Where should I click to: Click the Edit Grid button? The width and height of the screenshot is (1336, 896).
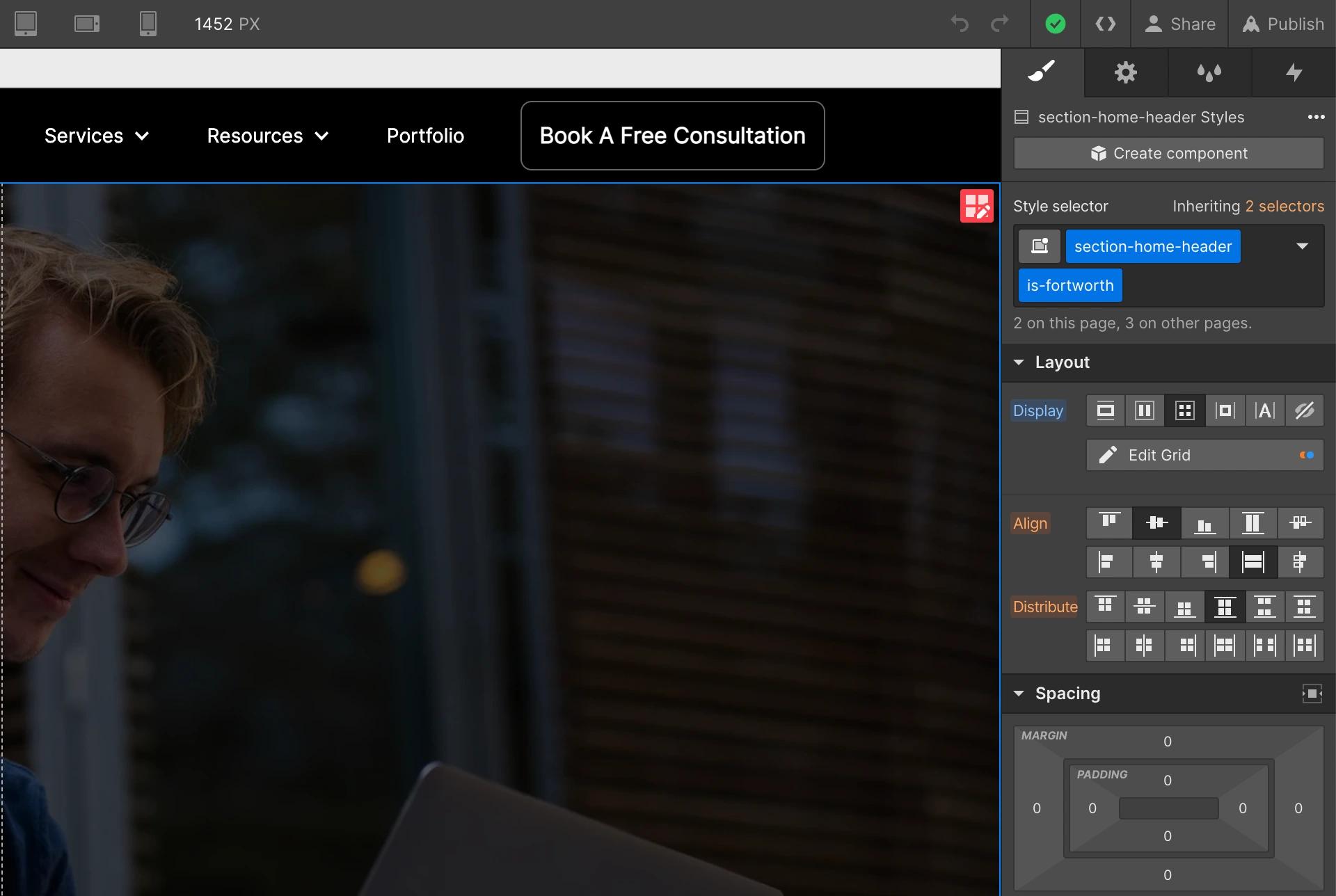1205,455
